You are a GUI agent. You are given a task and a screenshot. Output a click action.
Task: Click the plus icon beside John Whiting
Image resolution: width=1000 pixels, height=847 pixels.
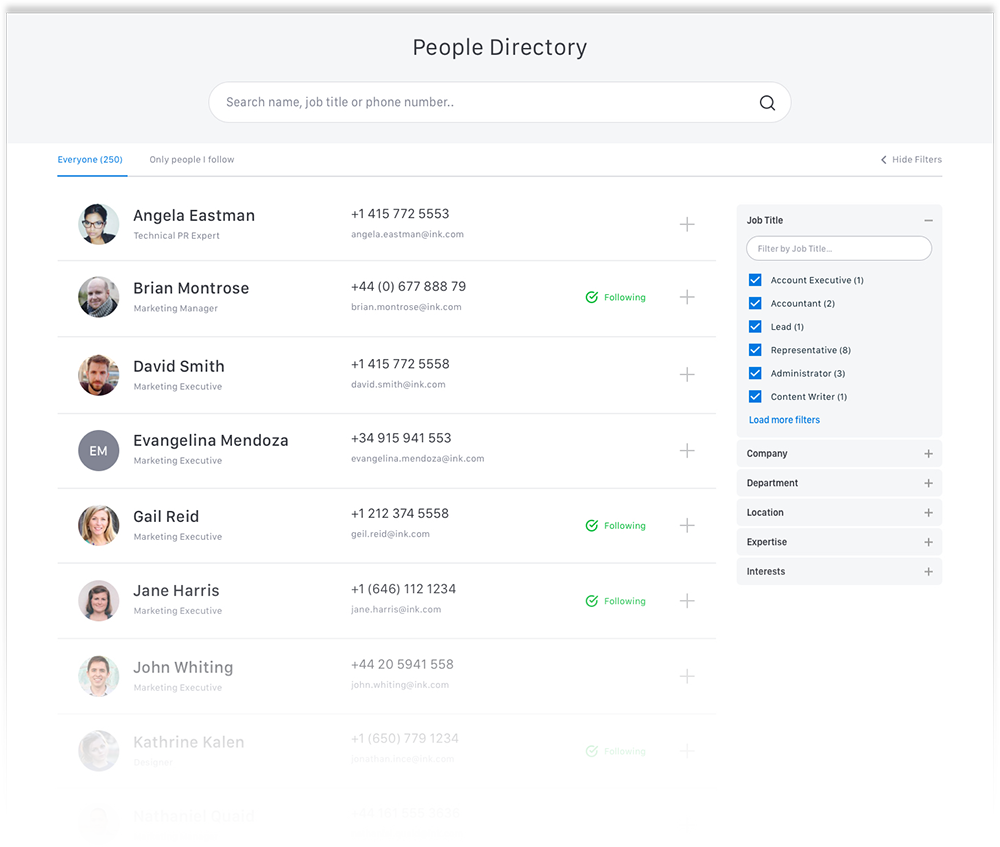(687, 676)
